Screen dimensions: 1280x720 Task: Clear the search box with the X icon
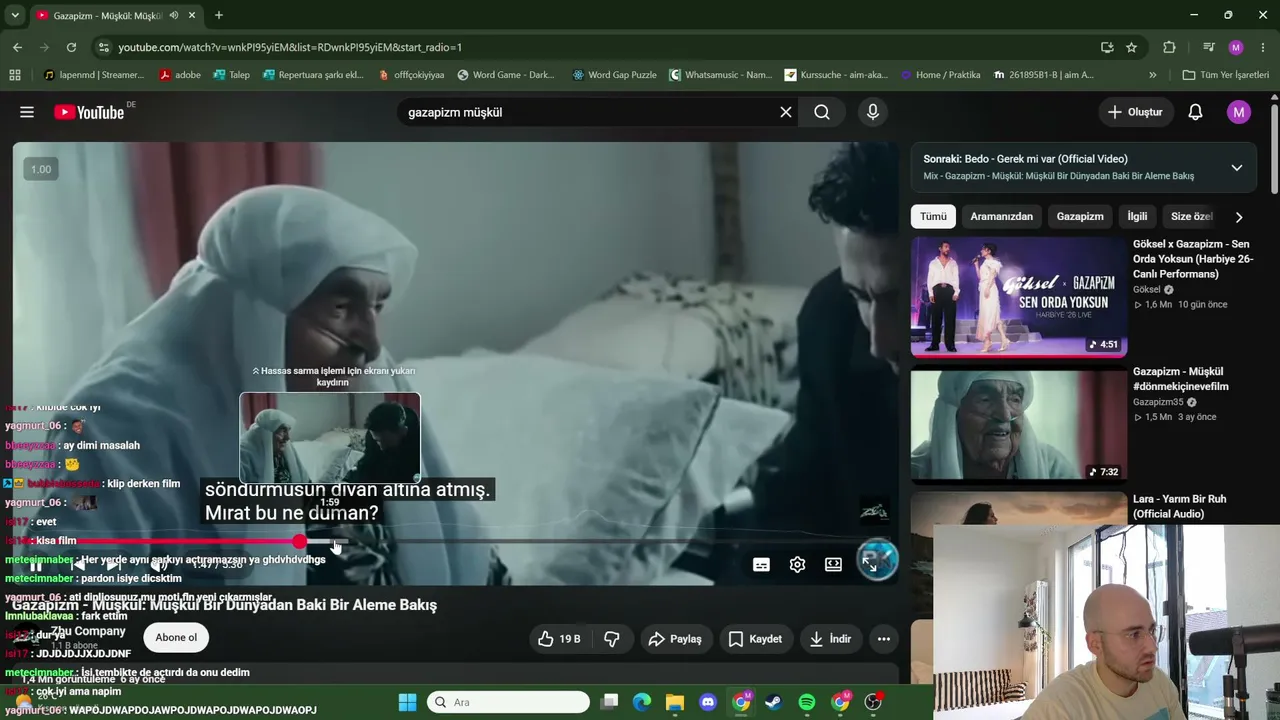786,112
